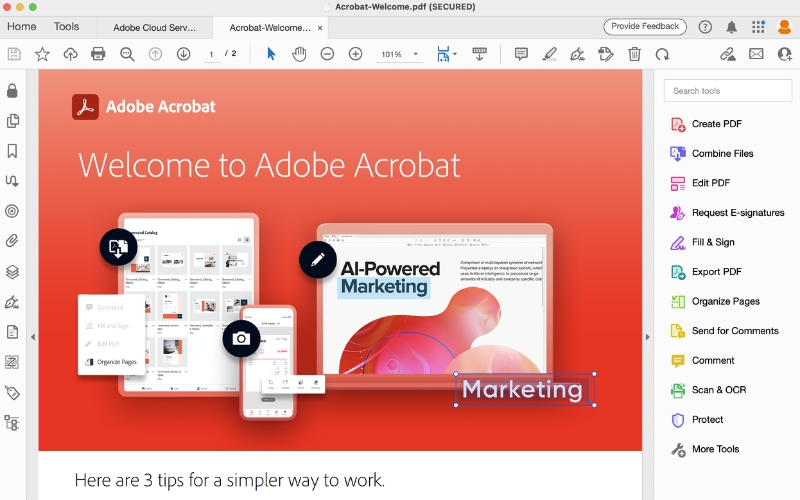Choose the arrow selection tool
This screenshot has width=800, height=500.
click(271, 54)
